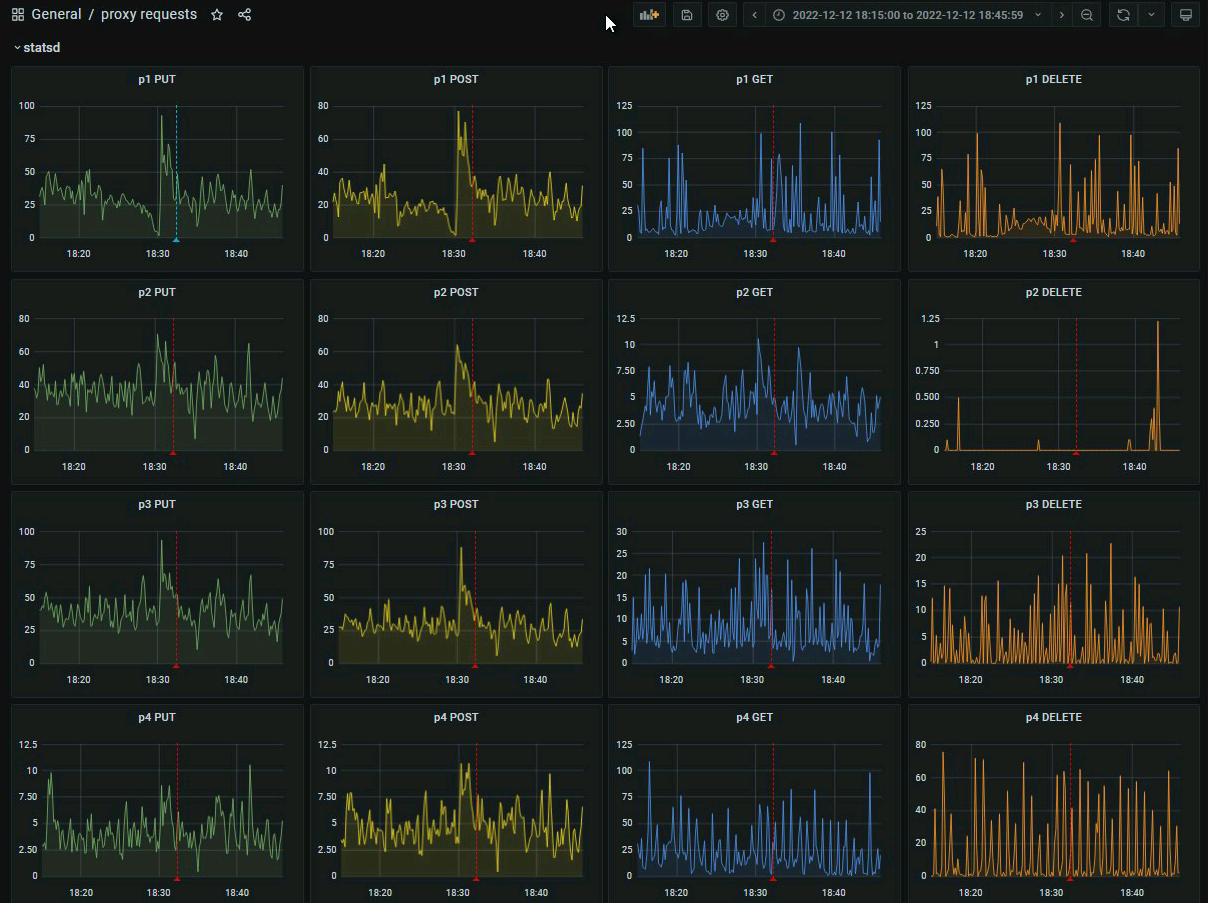Open dashboard settings gear
The height and width of the screenshot is (903, 1208).
coord(723,15)
